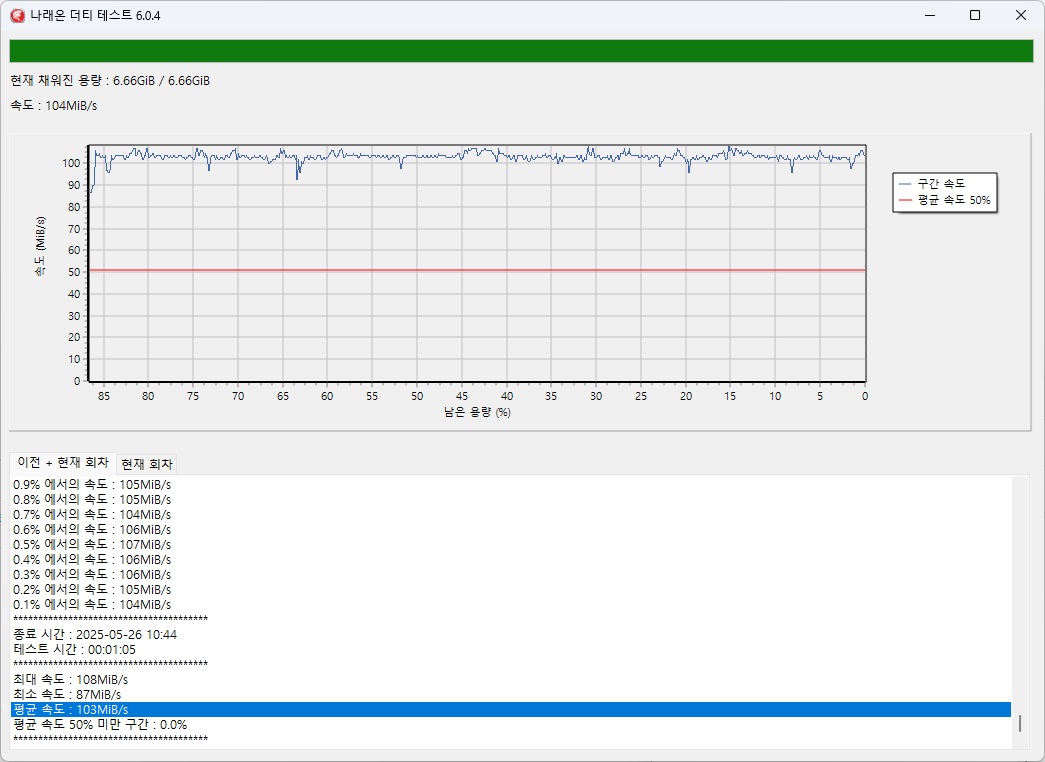The height and width of the screenshot is (762, 1045).
Task: Click the 현재 채워진 용량 status text
Action: point(110,80)
